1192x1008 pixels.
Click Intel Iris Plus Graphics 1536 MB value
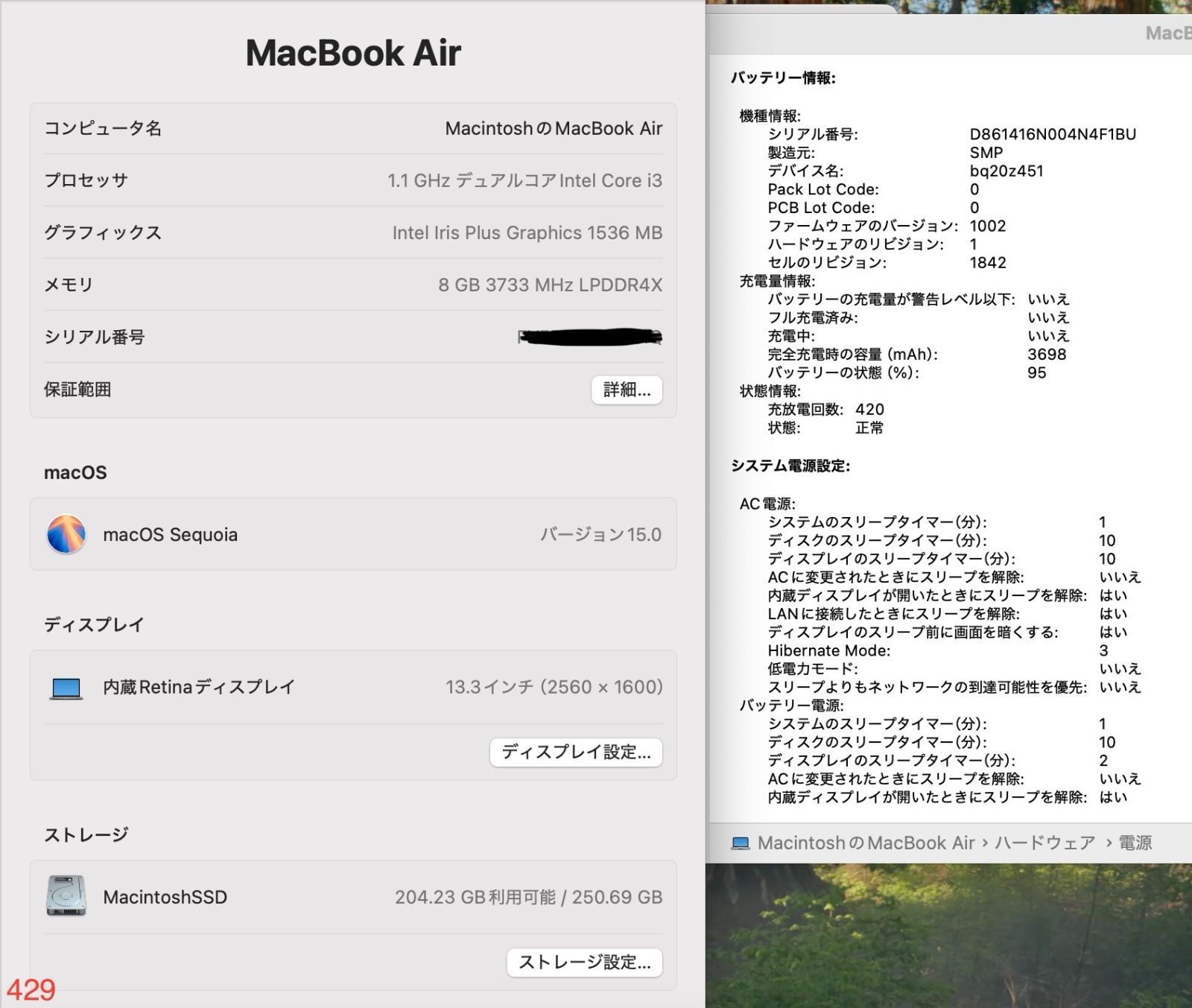(527, 232)
